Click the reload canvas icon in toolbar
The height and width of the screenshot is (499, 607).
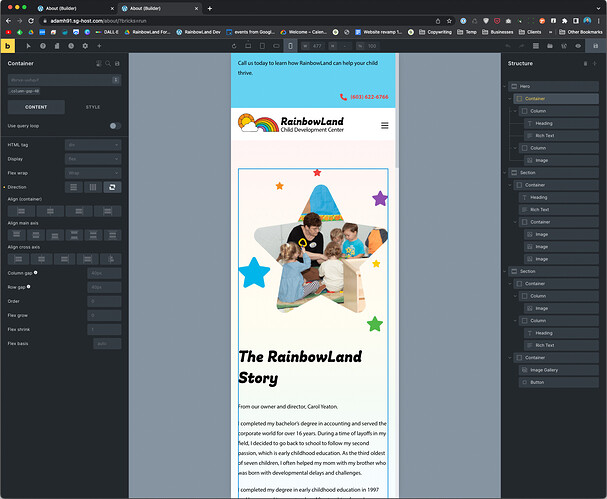tap(234, 46)
